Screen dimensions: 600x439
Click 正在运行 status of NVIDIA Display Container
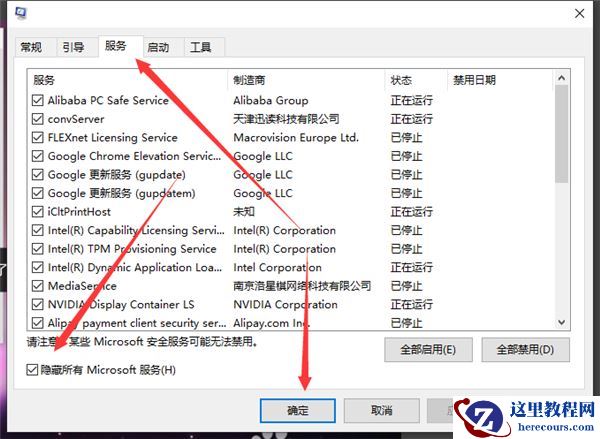pos(412,304)
